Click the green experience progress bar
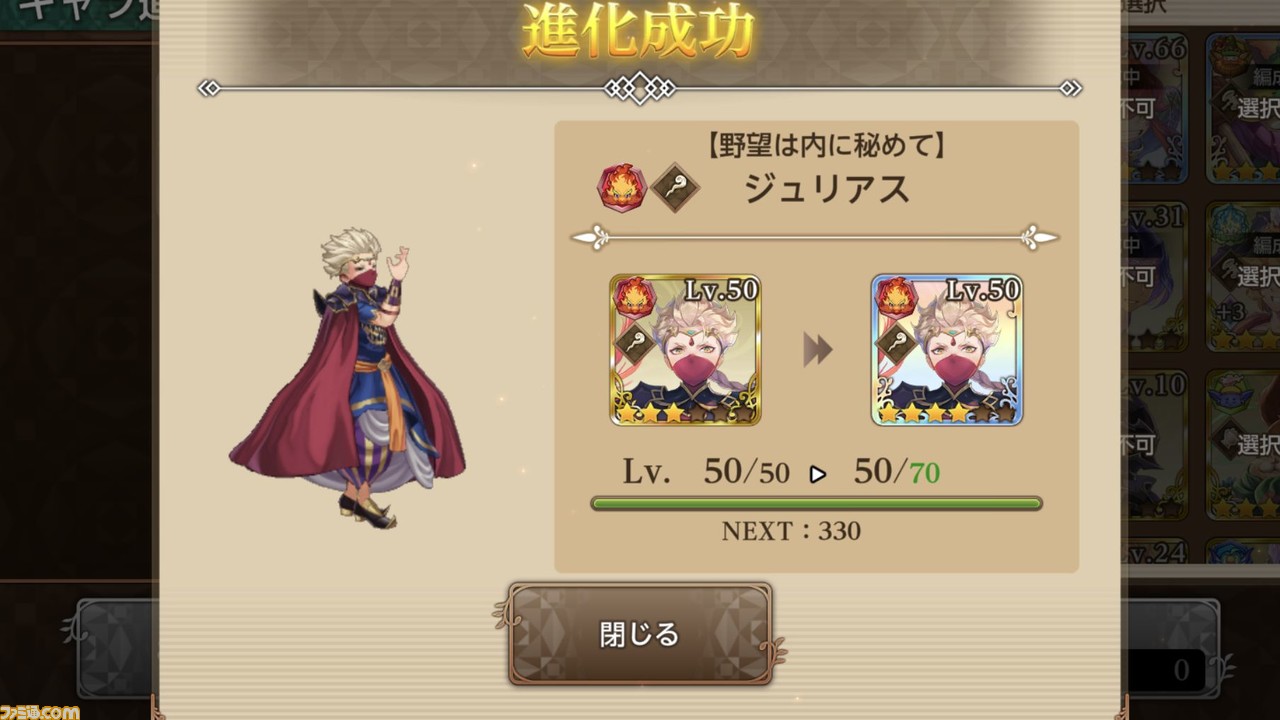This screenshot has height=720, width=1280. 816,503
